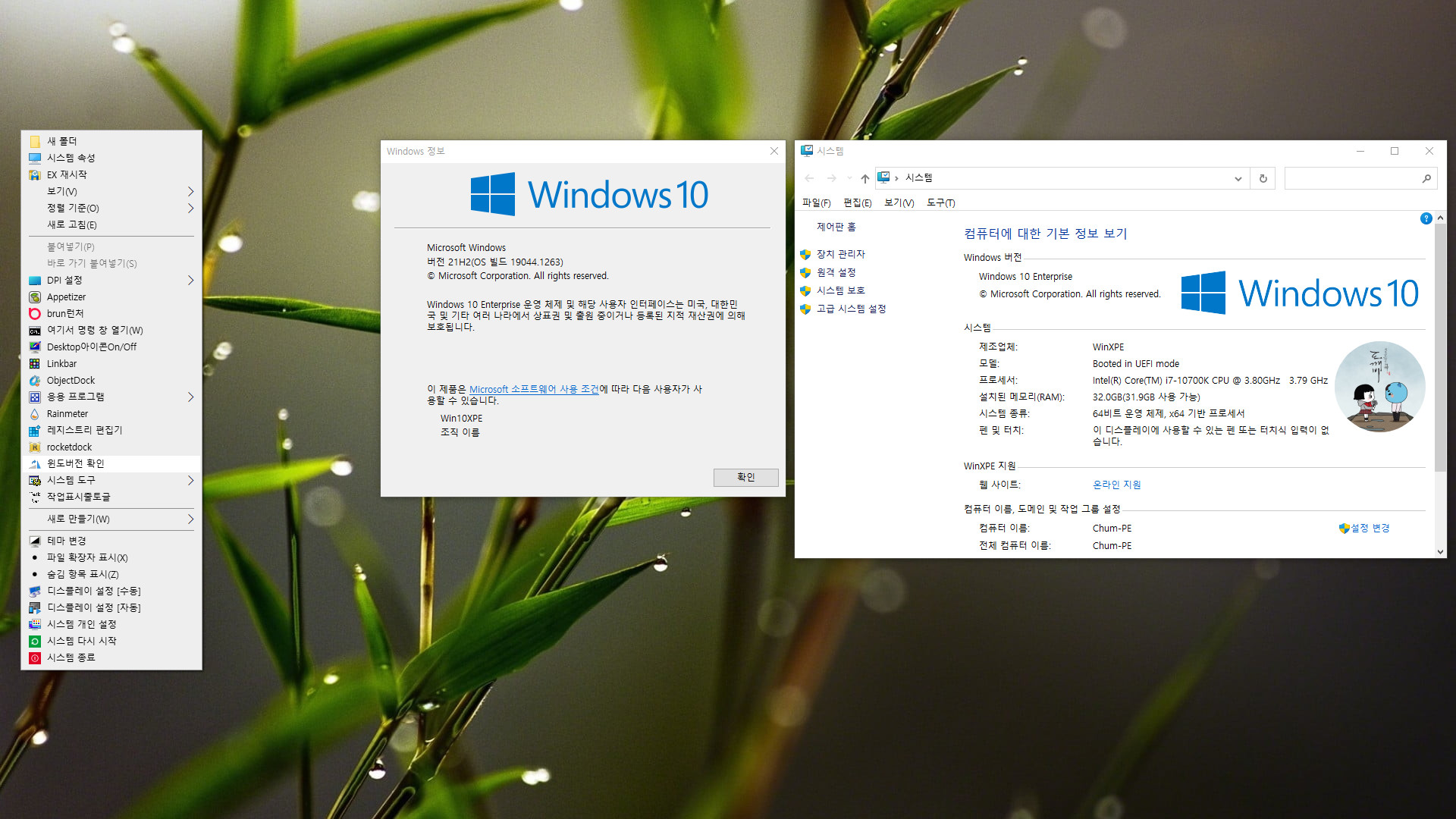Click the 새 폴더 folder icon
This screenshot has width=1456, height=819.
pyautogui.click(x=35, y=141)
